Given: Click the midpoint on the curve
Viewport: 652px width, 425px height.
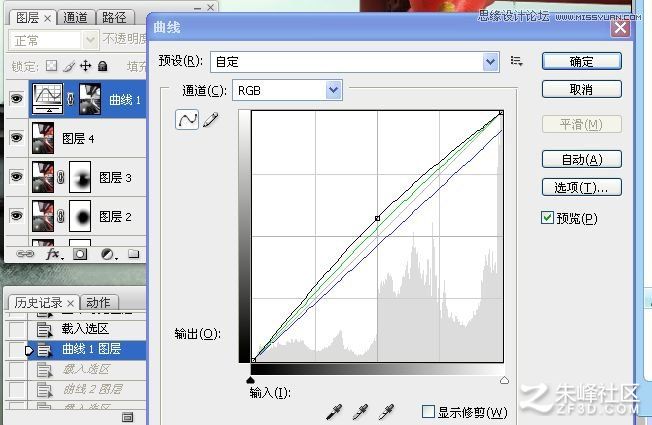Looking at the screenshot, I should pos(377,218).
